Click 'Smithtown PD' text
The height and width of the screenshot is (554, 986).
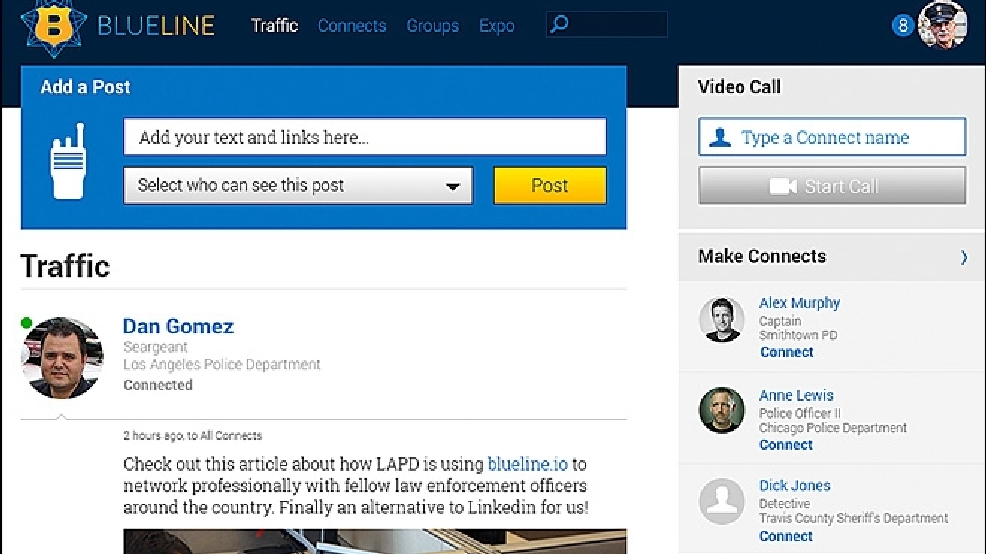click(x=798, y=335)
